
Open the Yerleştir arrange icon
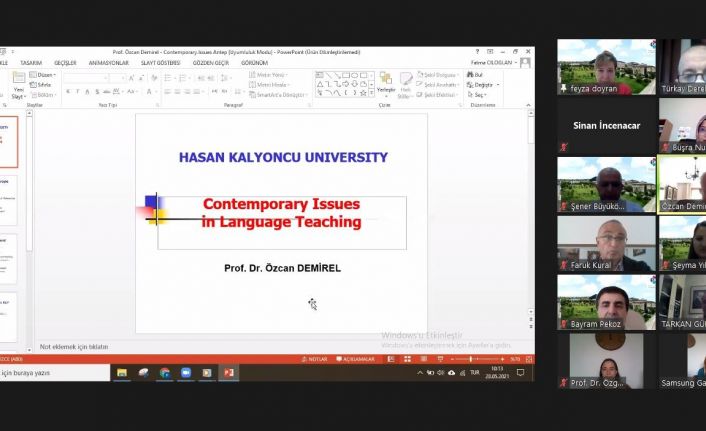pos(386,83)
